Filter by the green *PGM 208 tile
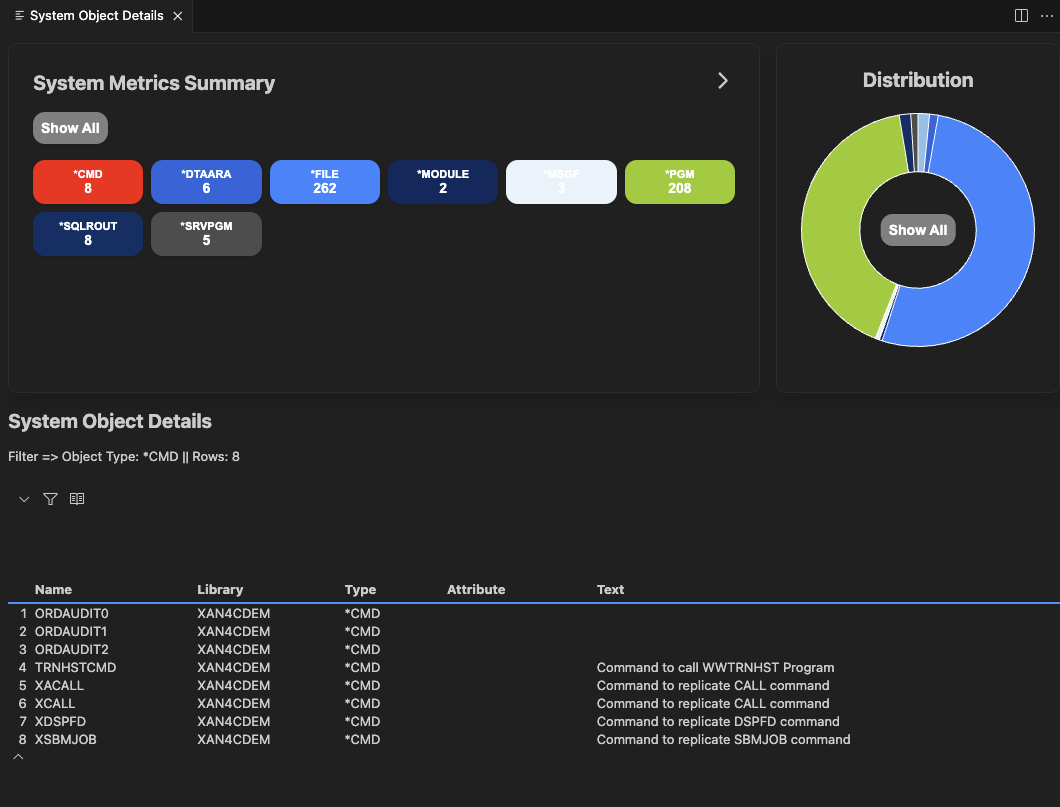 [x=679, y=181]
